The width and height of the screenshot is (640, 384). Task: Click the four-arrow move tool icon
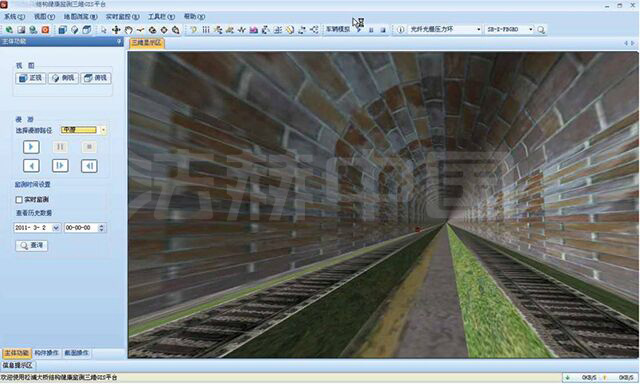click(116, 30)
